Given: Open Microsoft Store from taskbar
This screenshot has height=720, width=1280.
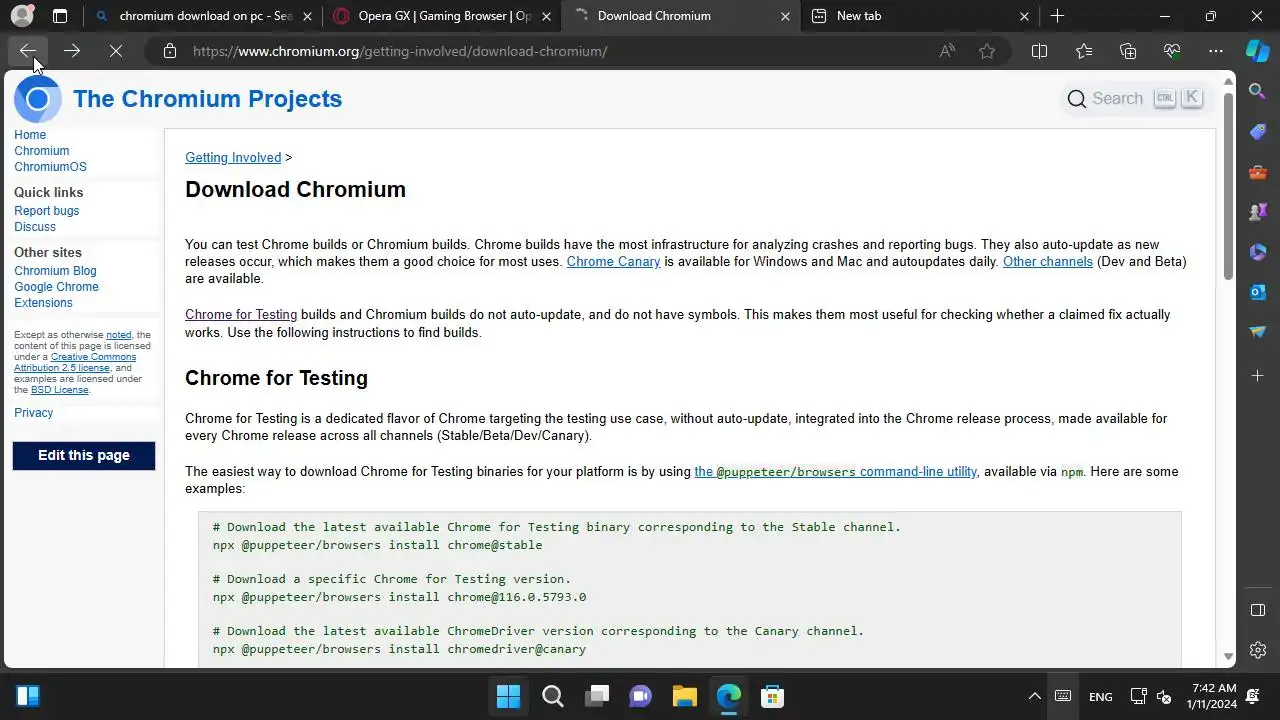Looking at the screenshot, I should tap(772, 696).
